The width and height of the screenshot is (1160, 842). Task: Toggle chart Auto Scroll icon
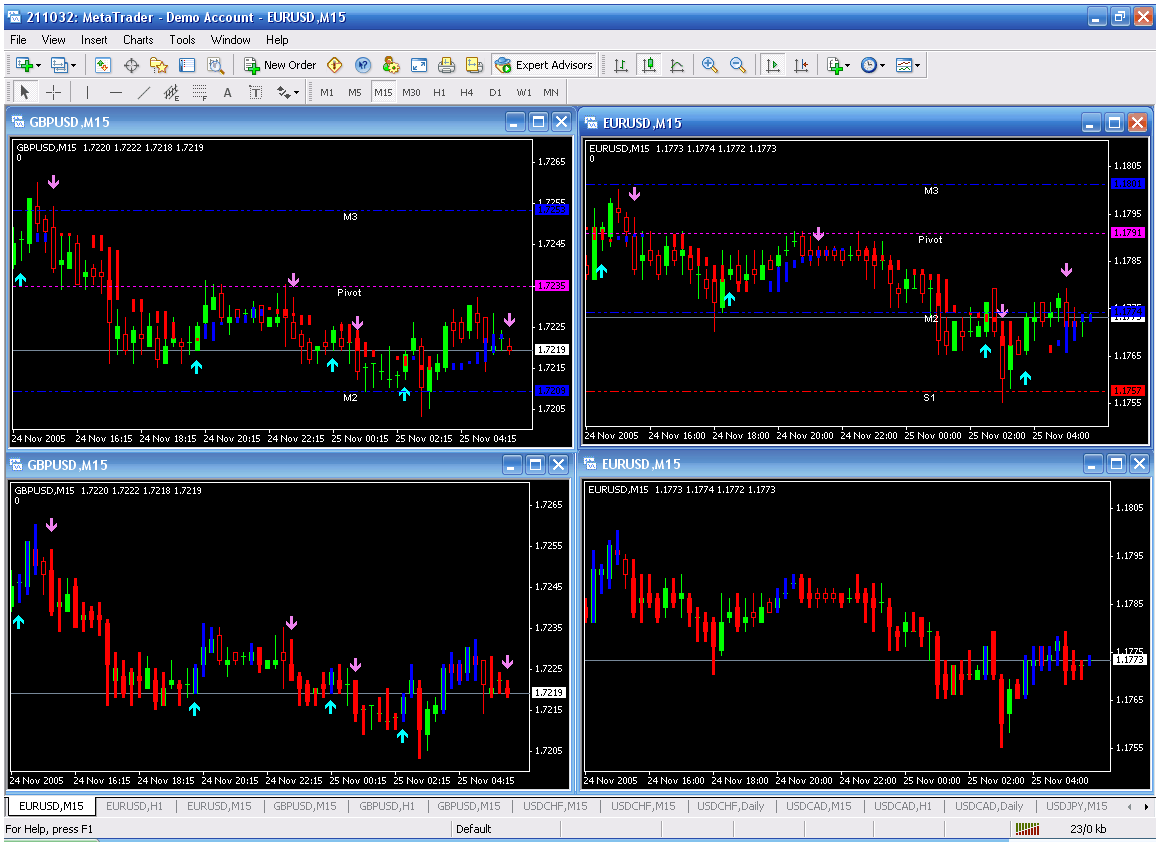pyautogui.click(x=772, y=65)
